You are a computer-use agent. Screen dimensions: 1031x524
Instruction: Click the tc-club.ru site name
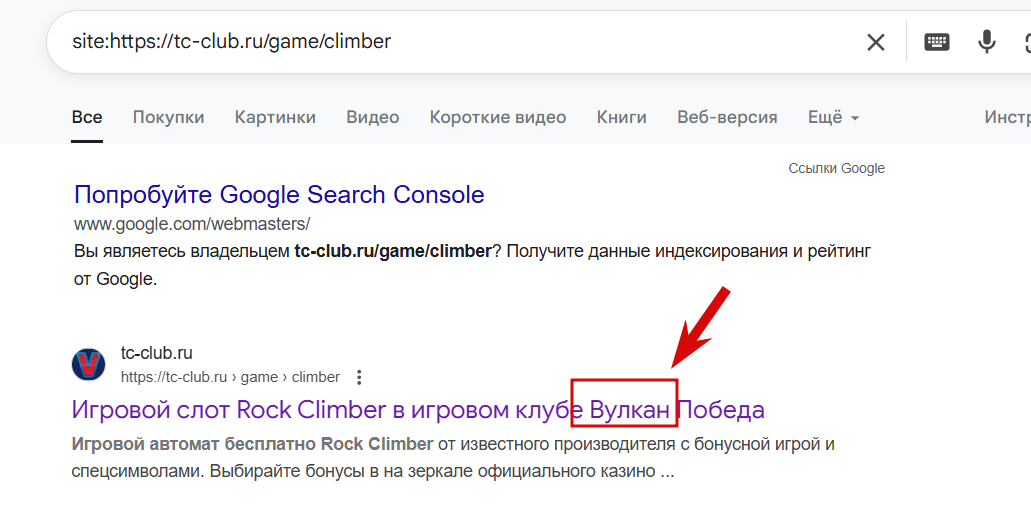click(156, 353)
